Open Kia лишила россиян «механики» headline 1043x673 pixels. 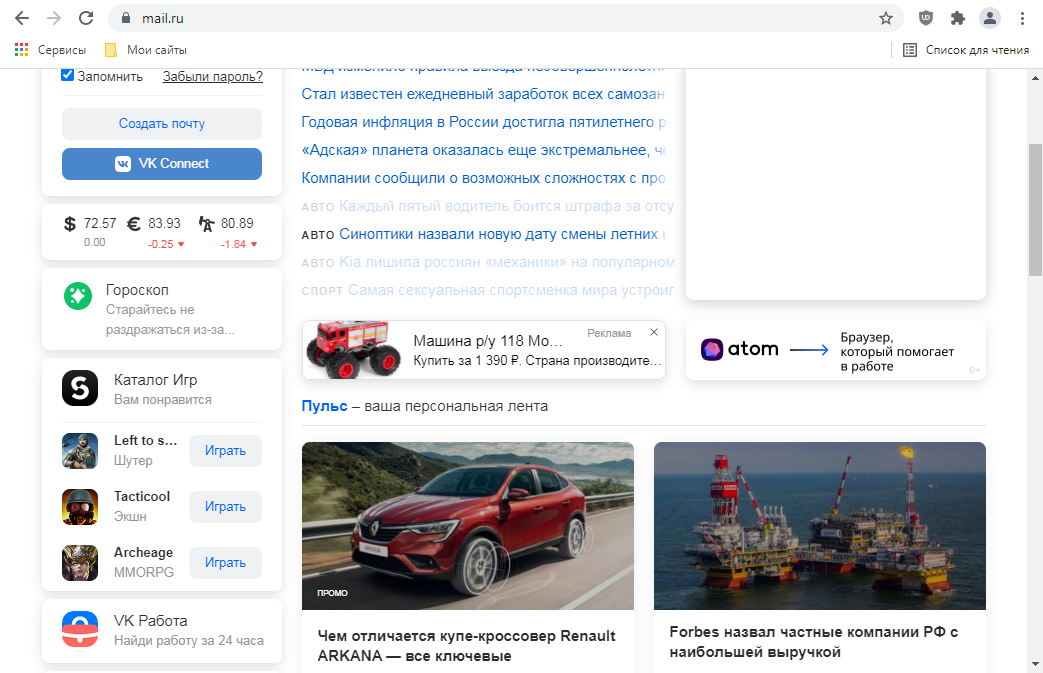[x=506, y=262]
